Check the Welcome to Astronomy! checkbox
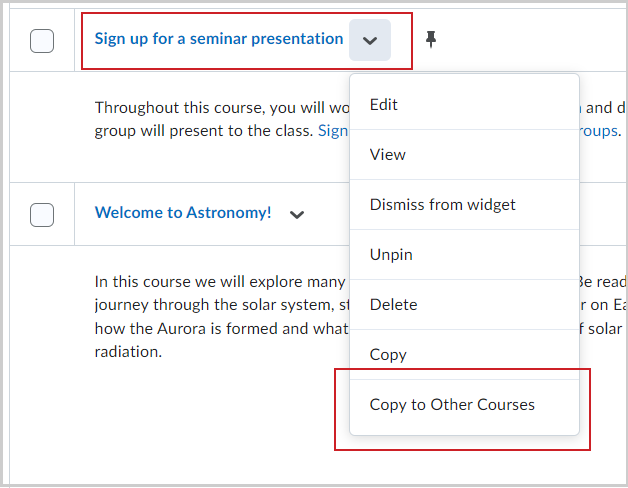The width and height of the screenshot is (628, 488). click(x=42, y=214)
